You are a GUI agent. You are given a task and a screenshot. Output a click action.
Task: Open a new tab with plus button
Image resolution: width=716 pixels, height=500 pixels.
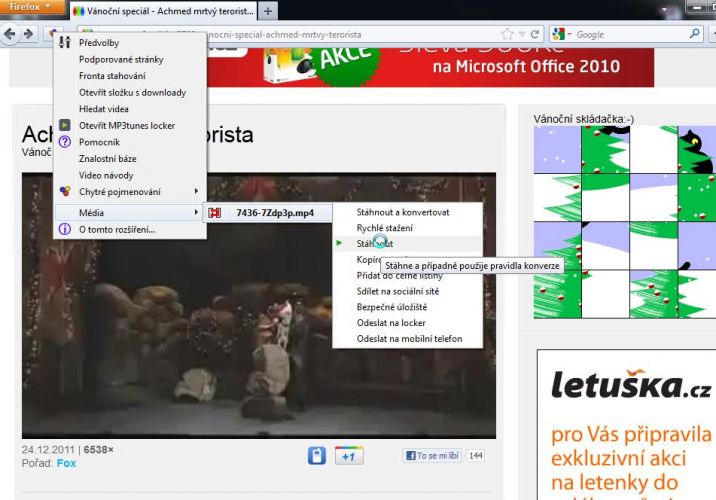click(268, 11)
